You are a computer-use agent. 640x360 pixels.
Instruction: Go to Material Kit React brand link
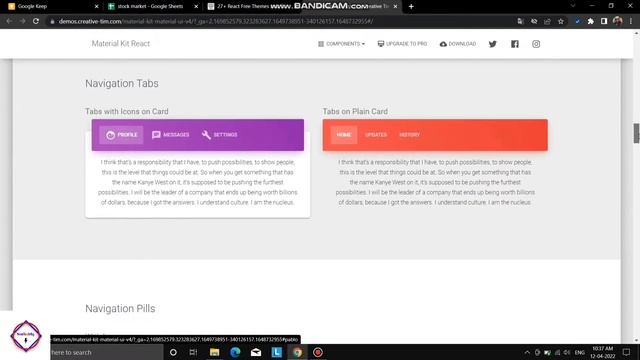click(121, 44)
